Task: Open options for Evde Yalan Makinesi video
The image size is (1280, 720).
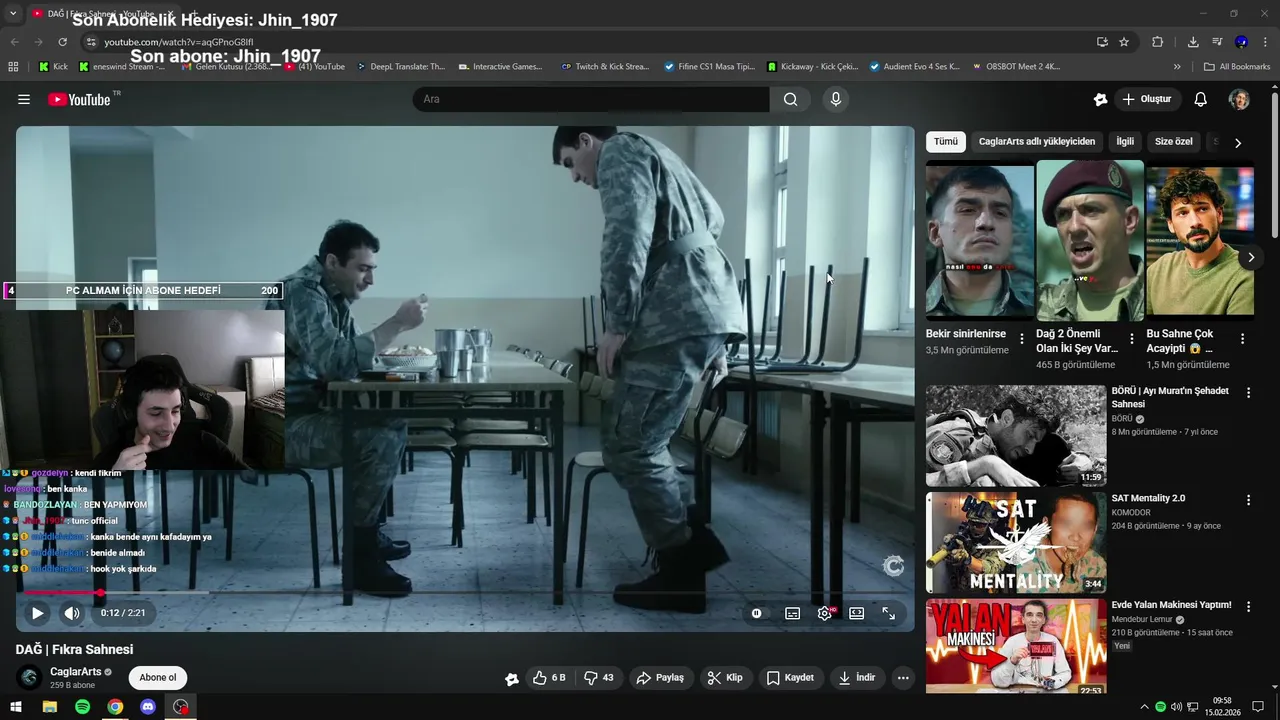Action: tap(1248, 607)
